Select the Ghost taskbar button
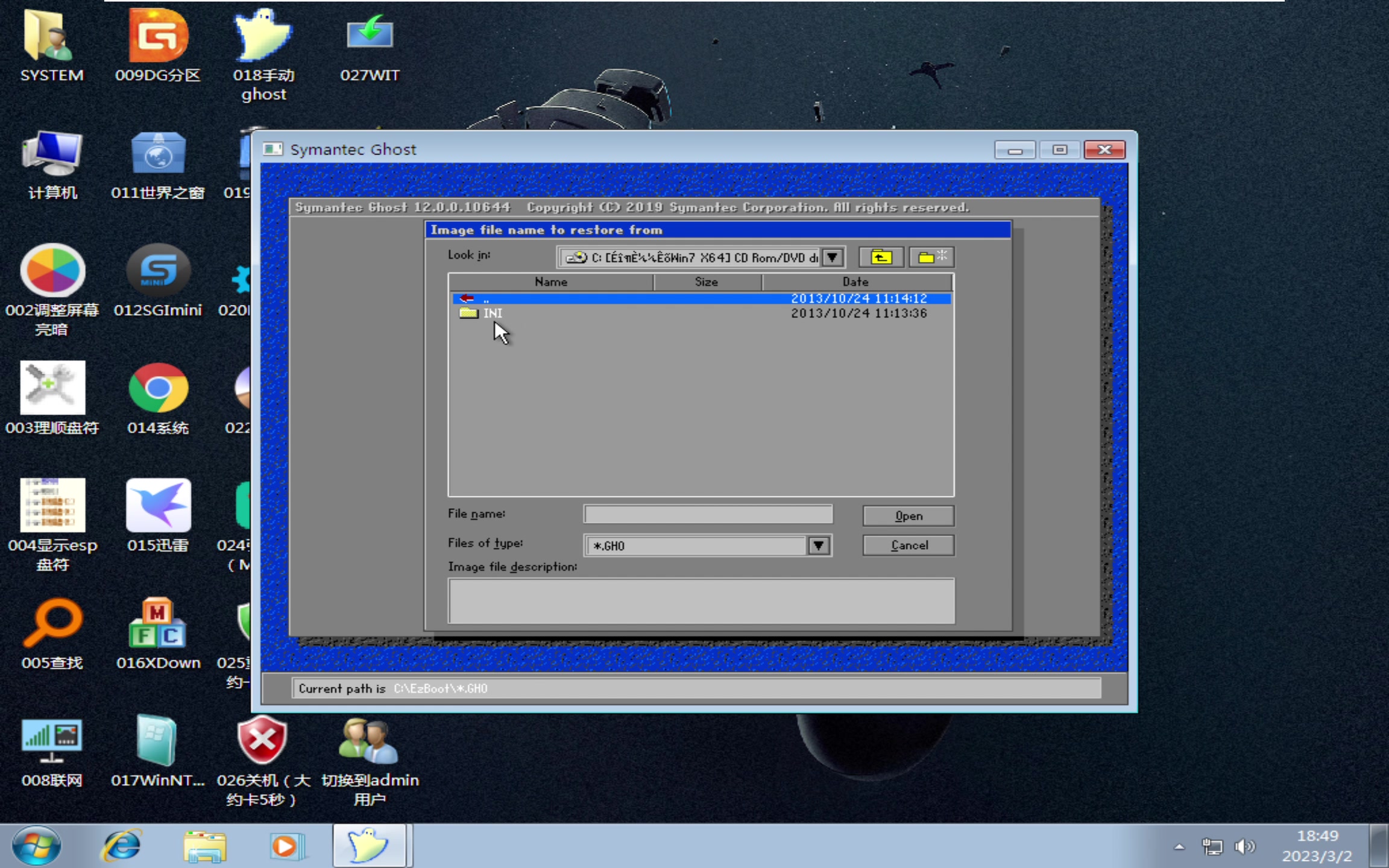Screen dimensions: 1389x868 coord(370,846)
